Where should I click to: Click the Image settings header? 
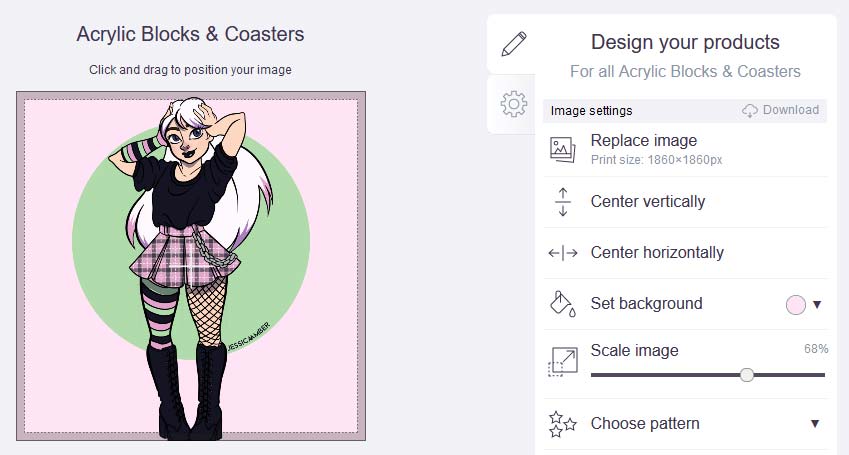coord(591,110)
